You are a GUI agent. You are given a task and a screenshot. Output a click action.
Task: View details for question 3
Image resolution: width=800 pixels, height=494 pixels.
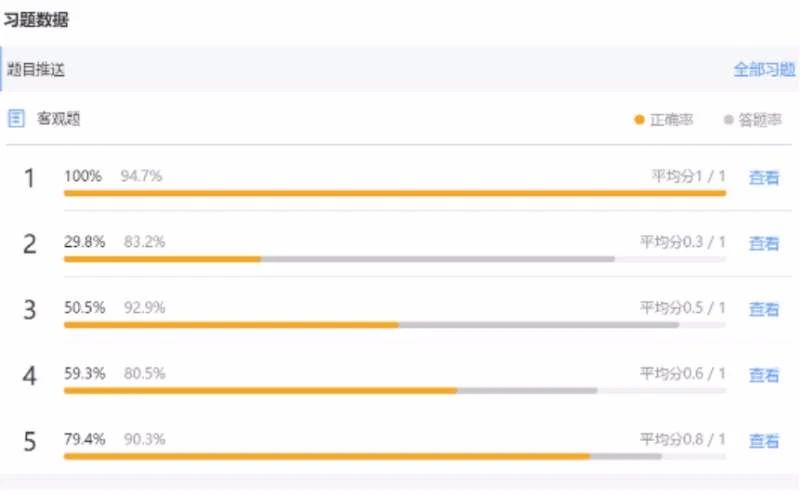[764, 309]
